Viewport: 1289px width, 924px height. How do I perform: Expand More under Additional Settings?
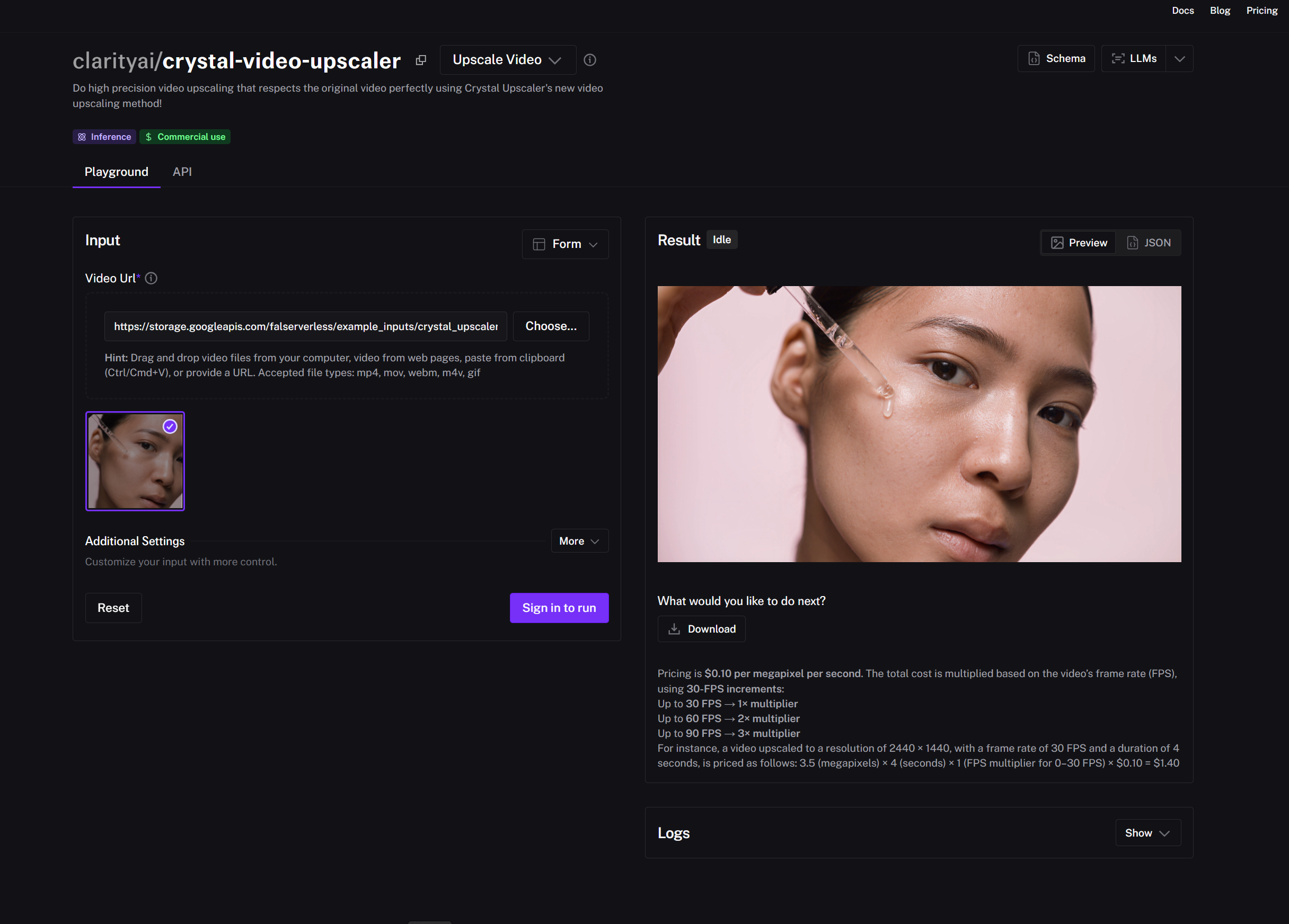[579, 540]
